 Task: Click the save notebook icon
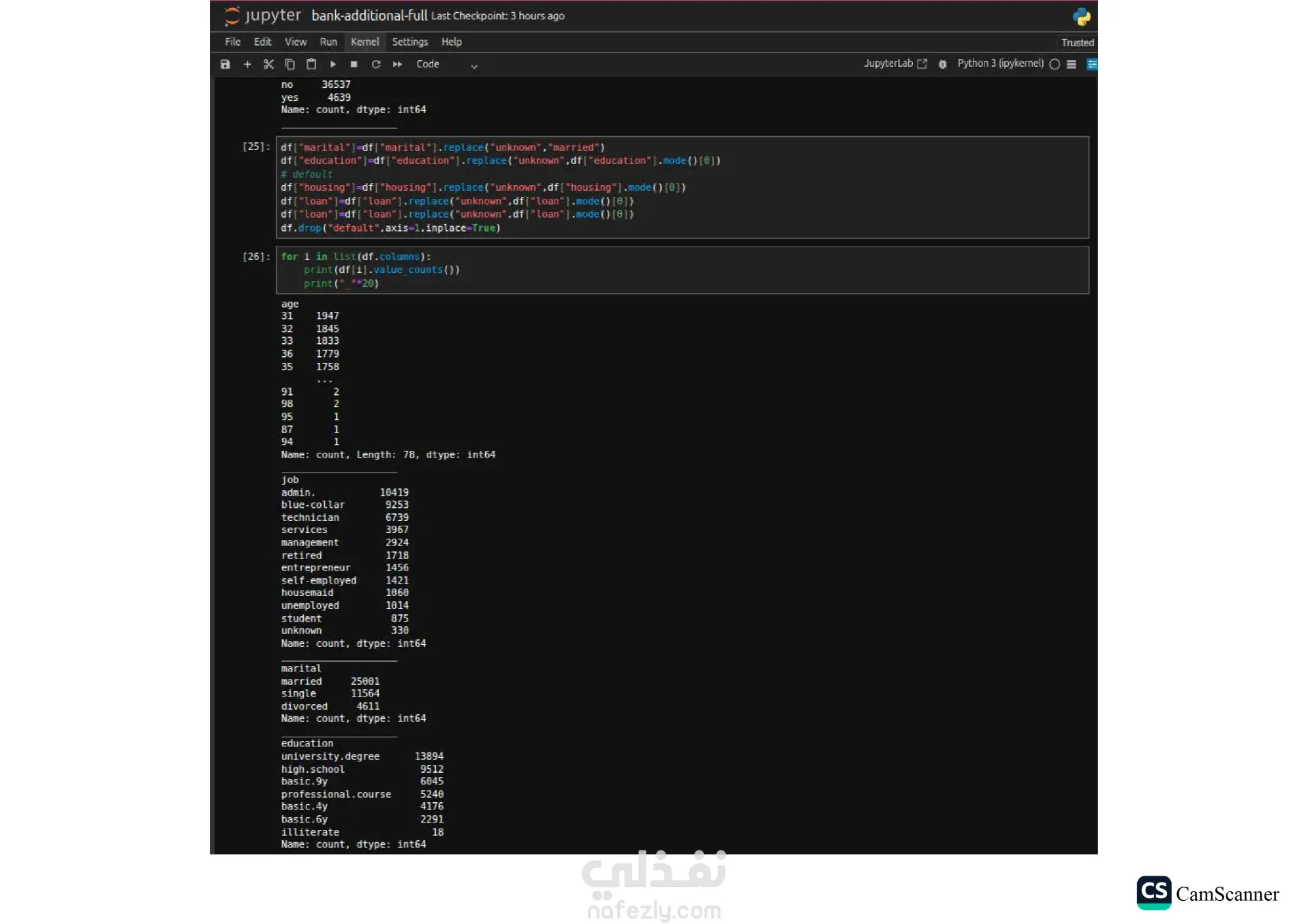pyautogui.click(x=225, y=64)
